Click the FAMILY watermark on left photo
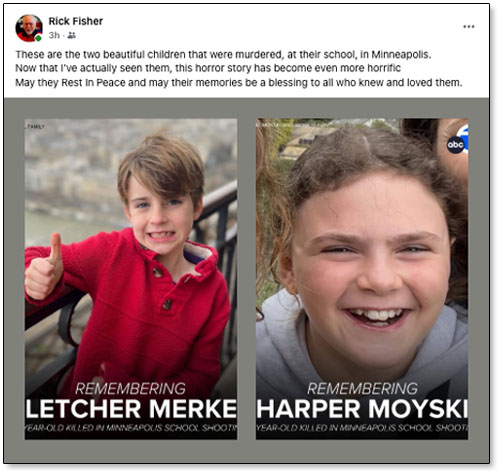 (36, 127)
